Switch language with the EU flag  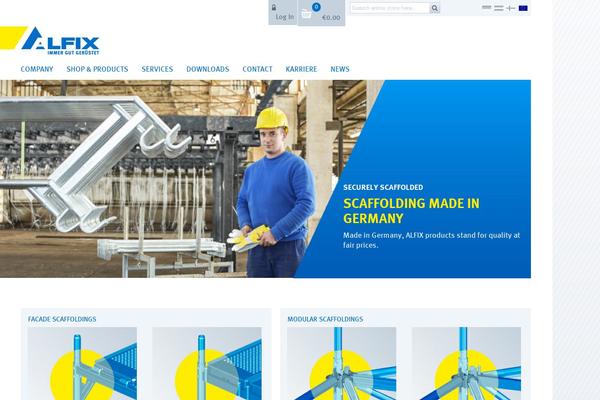pyautogui.click(x=523, y=8)
